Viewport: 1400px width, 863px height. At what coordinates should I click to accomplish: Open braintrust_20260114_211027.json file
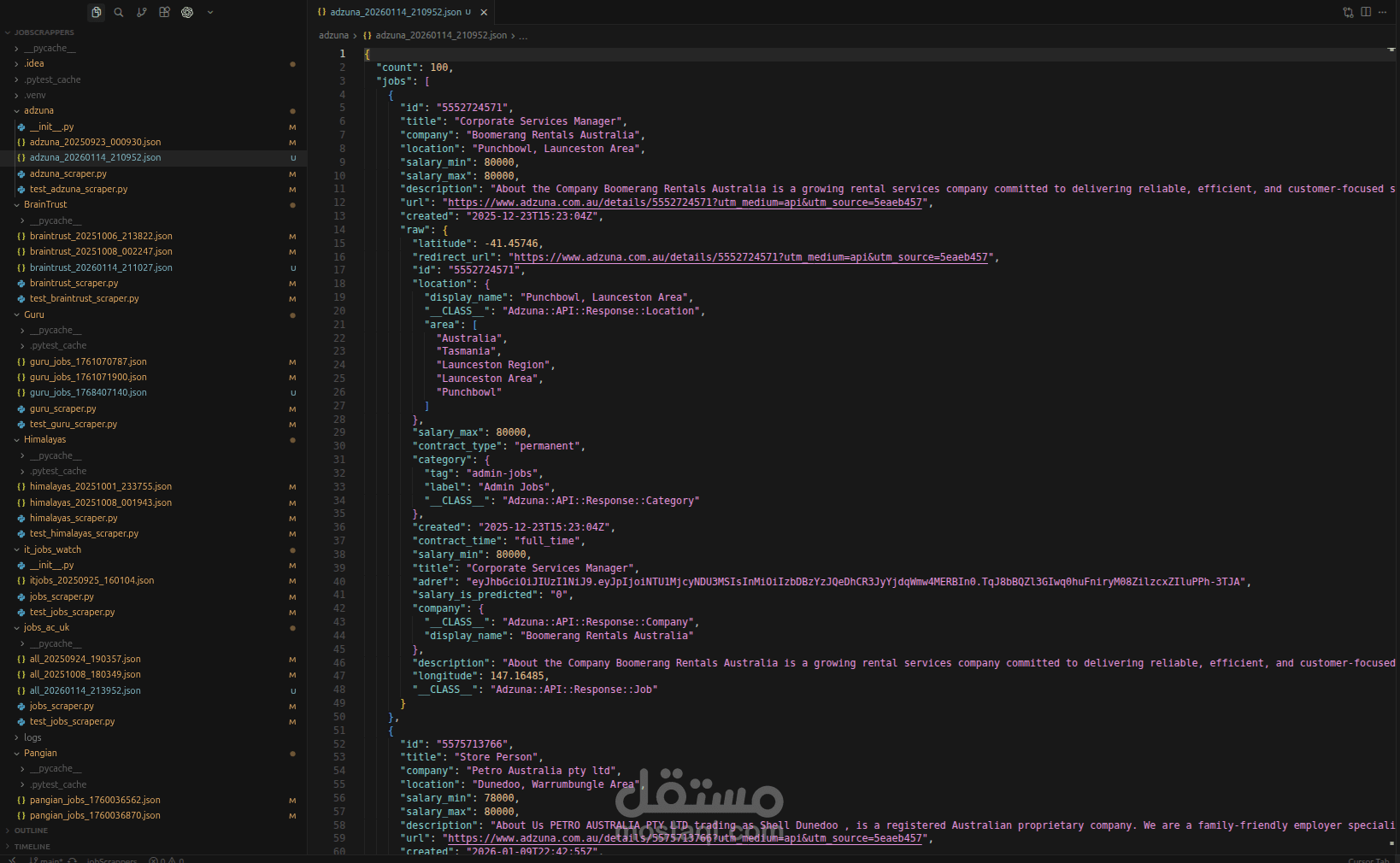pyautogui.click(x=101, y=267)
